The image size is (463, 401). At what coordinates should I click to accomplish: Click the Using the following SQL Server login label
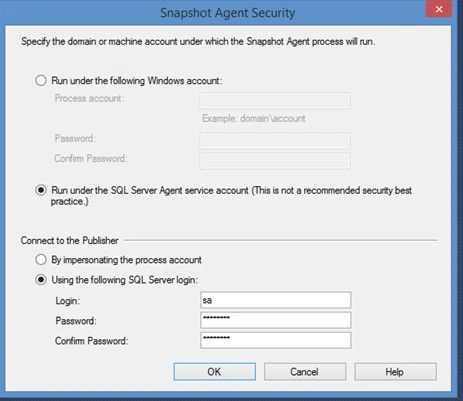(124, 280)
